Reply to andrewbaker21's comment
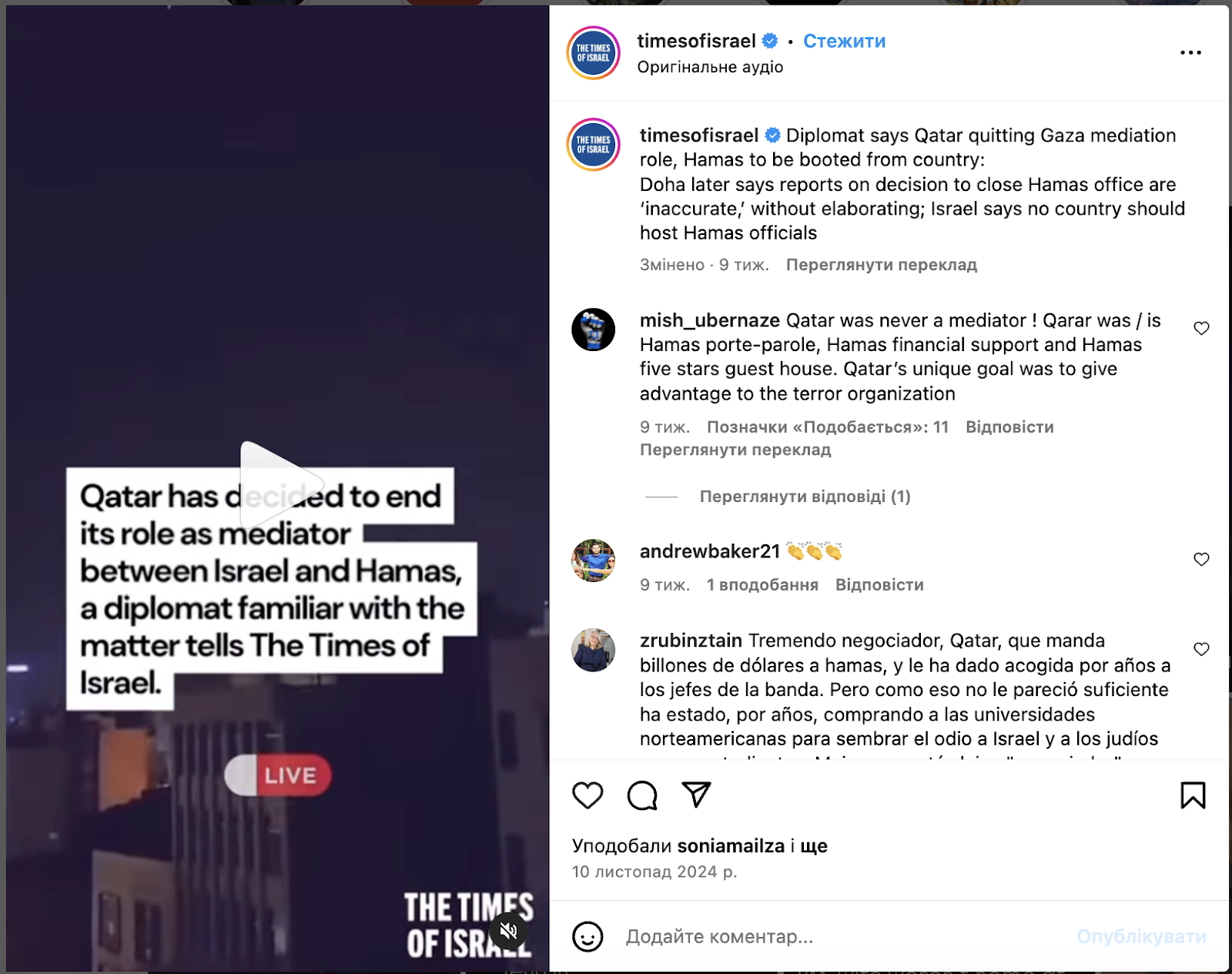This screenshot has width=1232, height=974. click(879, 585)
